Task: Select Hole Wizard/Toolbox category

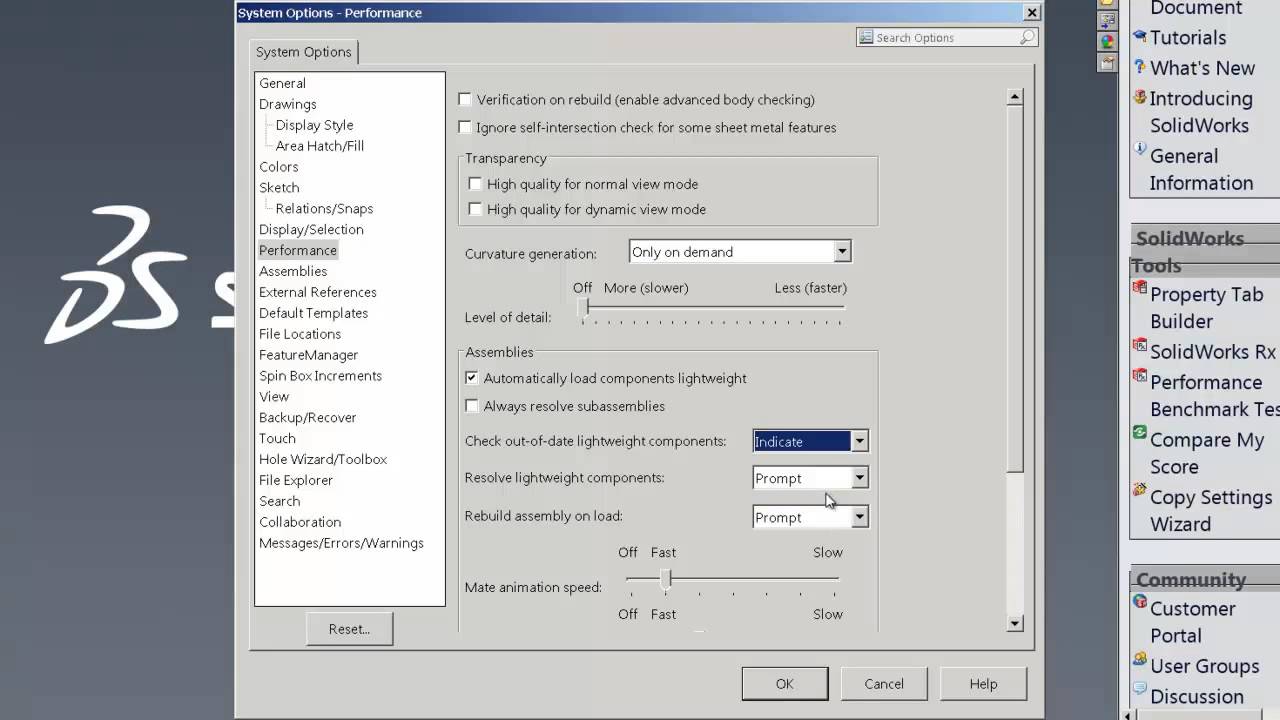Action: (323, 460)
